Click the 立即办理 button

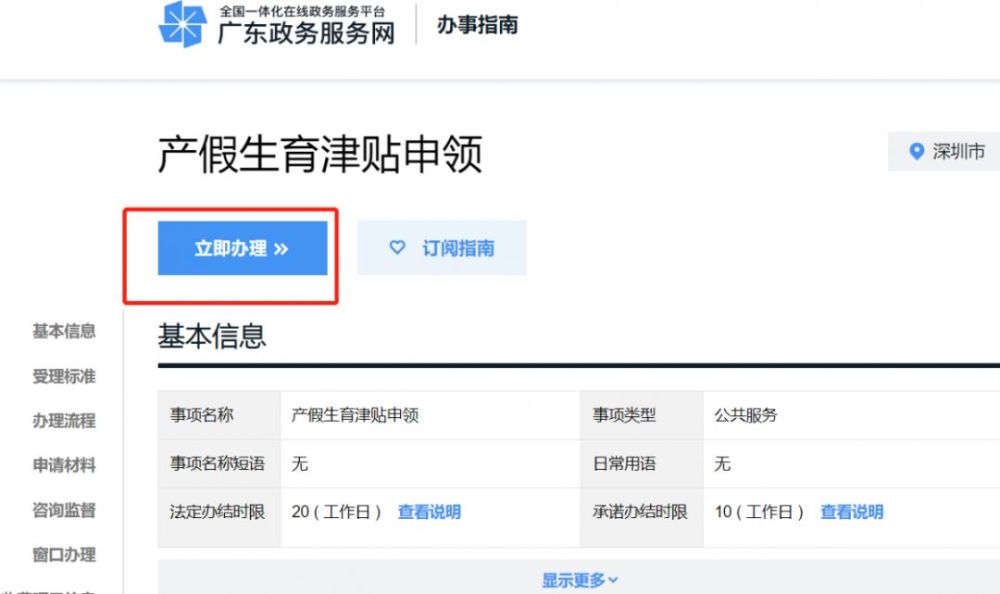click(x=242, y=248)
